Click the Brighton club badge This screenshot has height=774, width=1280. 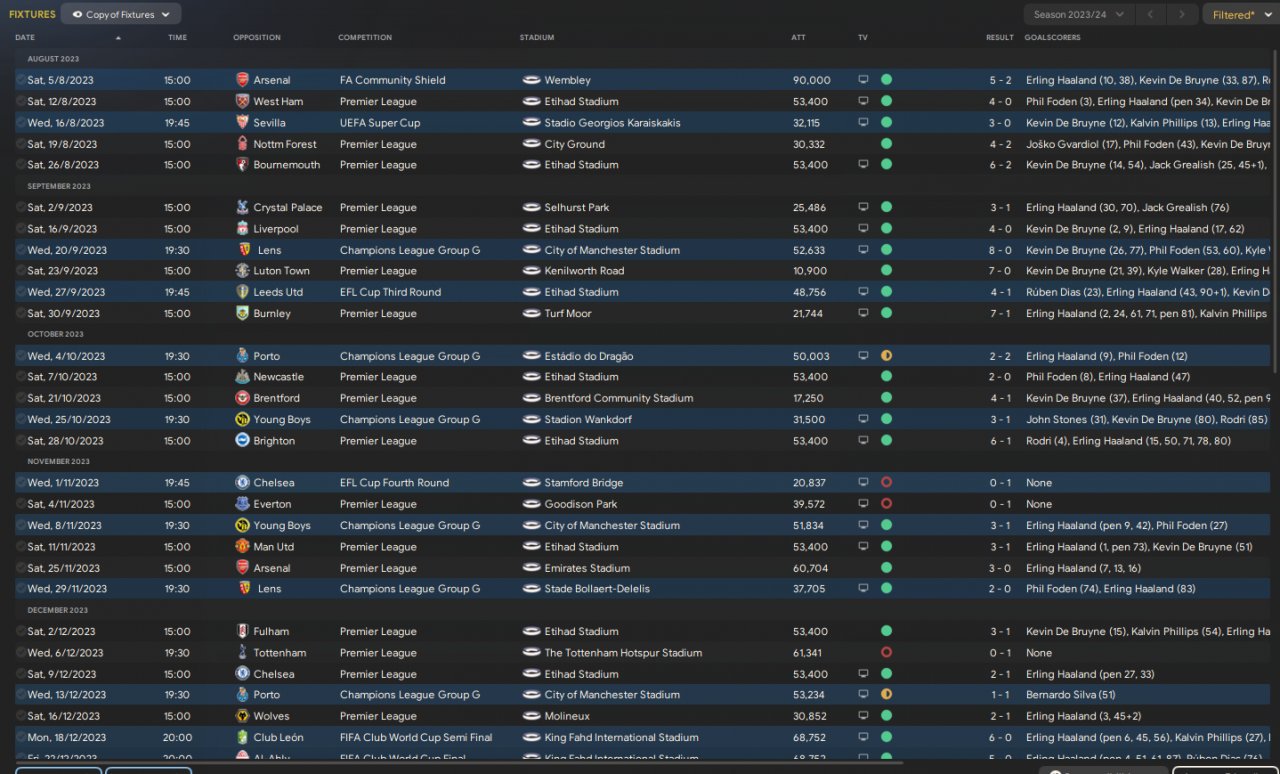coord(242,441)
